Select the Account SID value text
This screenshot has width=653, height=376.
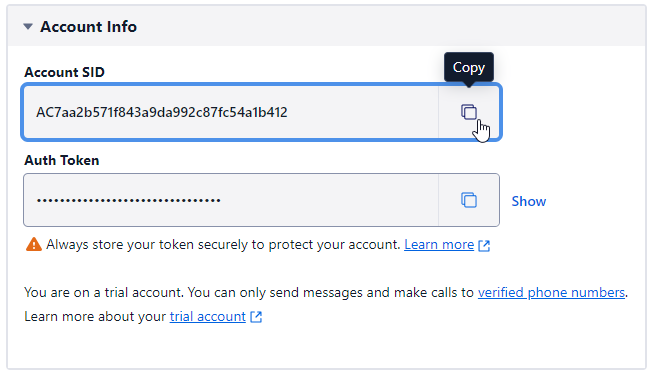point(162,112)
